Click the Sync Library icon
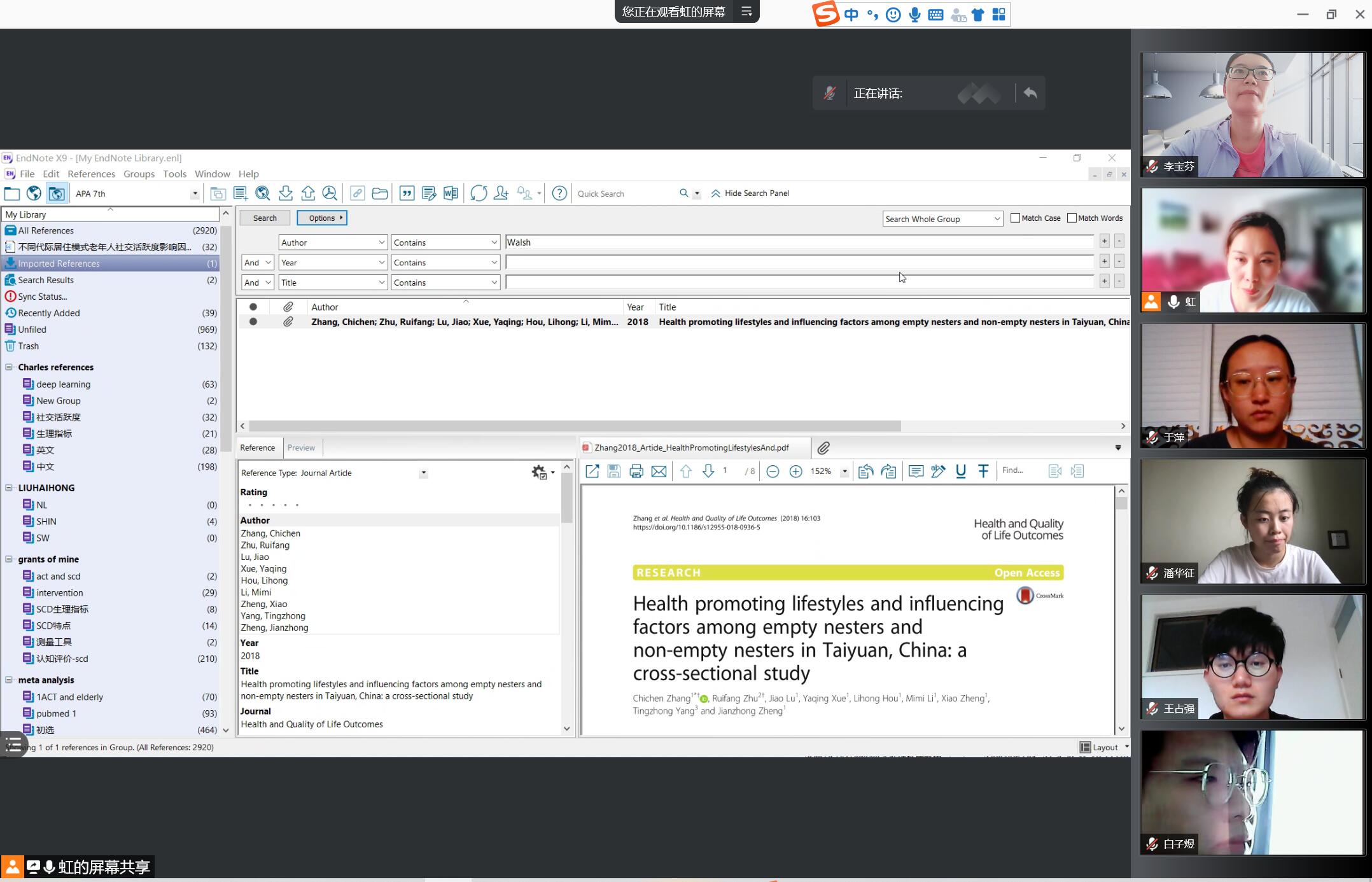Image resolution: width=1372 pixels, height=882 pixels. pos(479,193)
